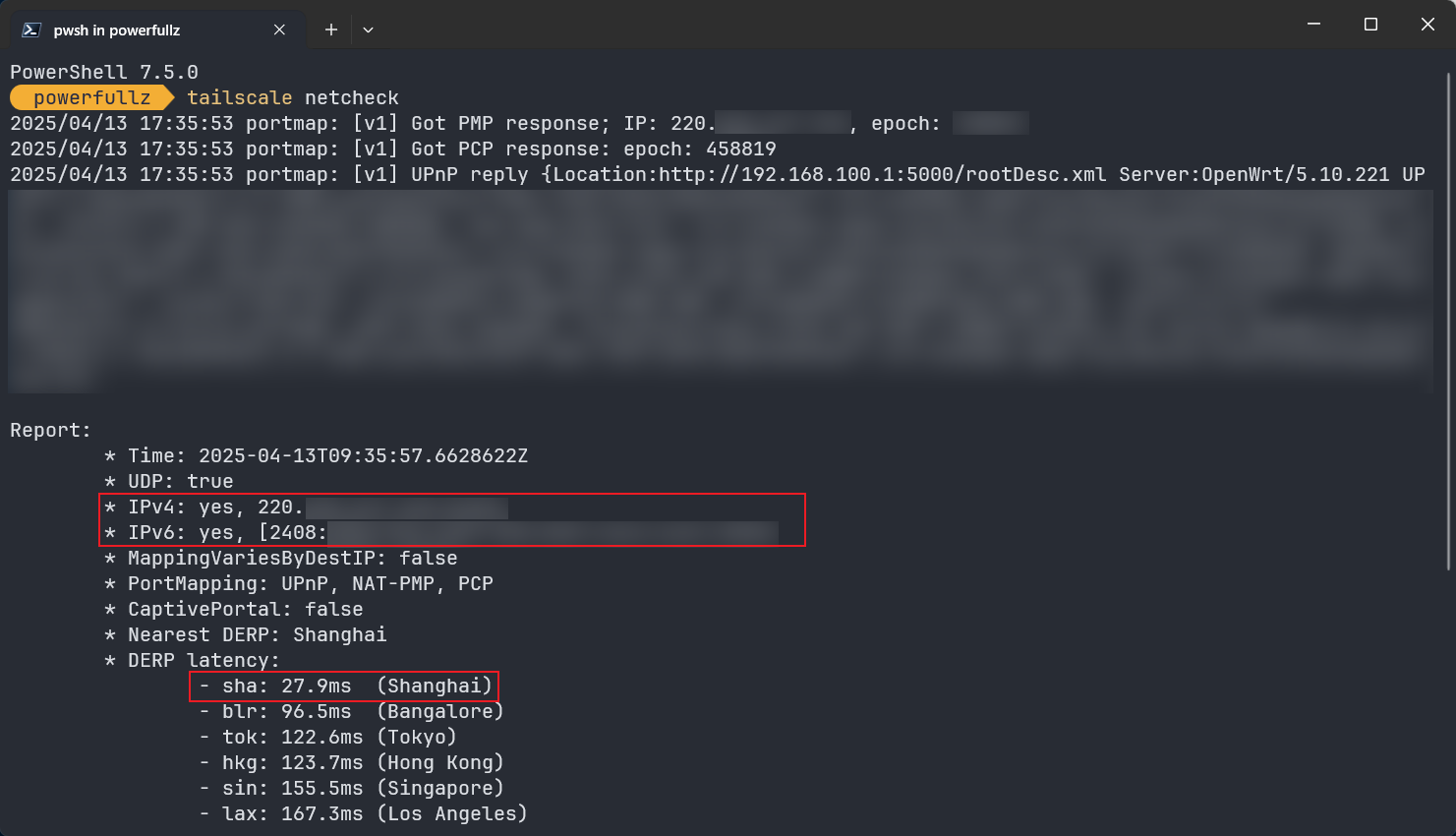Click the tailscale command word

click(239, 97)
